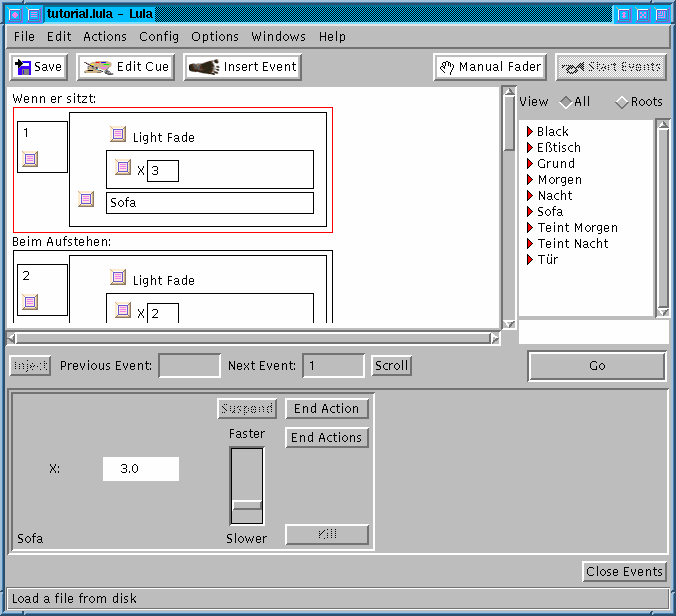Expand the Eßtisch cue arrow

[530, 148]
